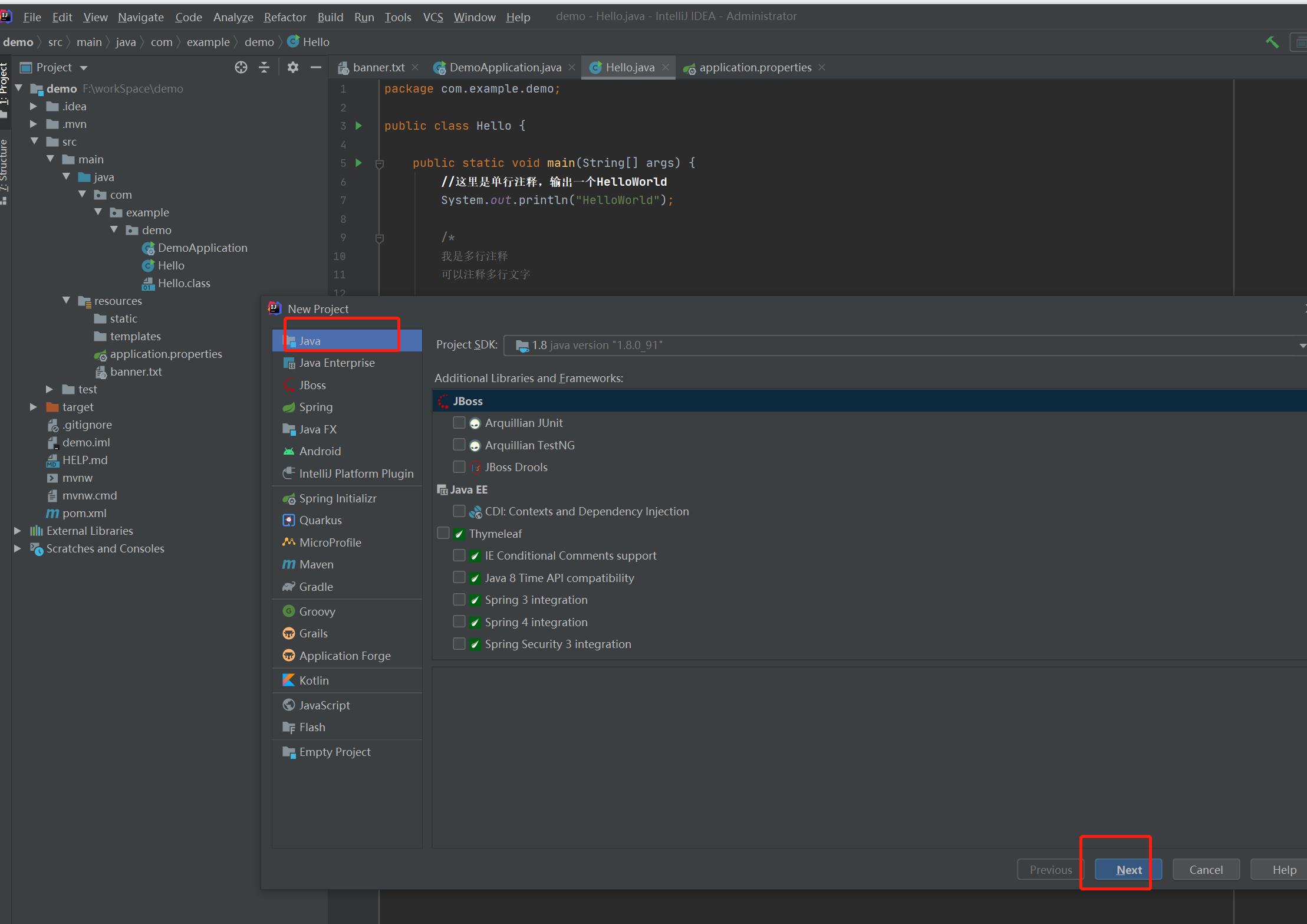Toggle Thymeleaf framework checkbox
This screenshot has width=1307, height=924.
coord(443,533)
